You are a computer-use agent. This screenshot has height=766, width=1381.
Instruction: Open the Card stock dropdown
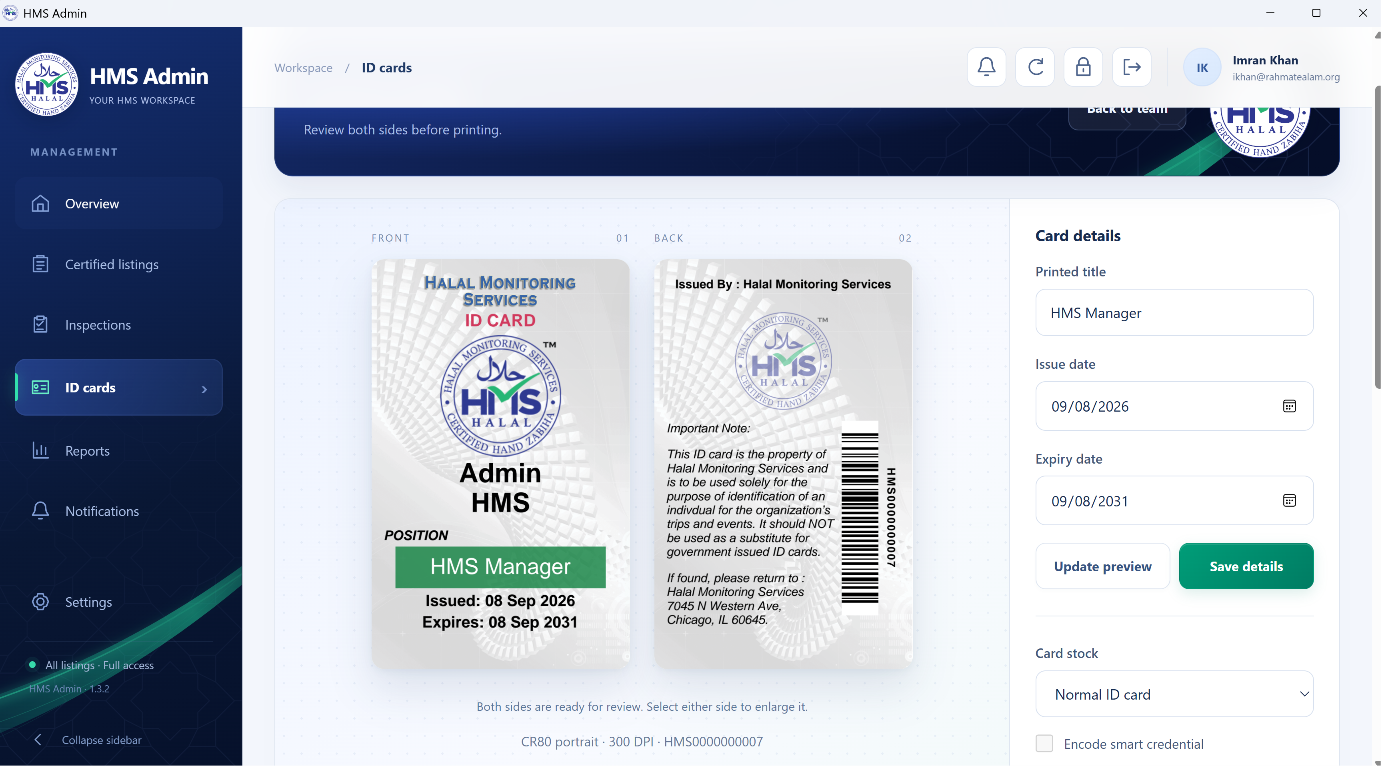click(x=1174, y=694)
